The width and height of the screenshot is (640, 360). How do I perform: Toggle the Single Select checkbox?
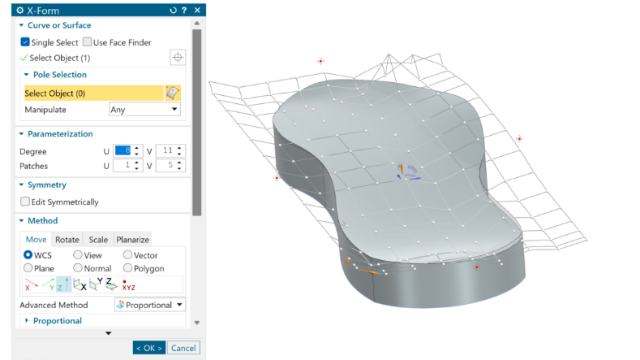pos(25,42)
